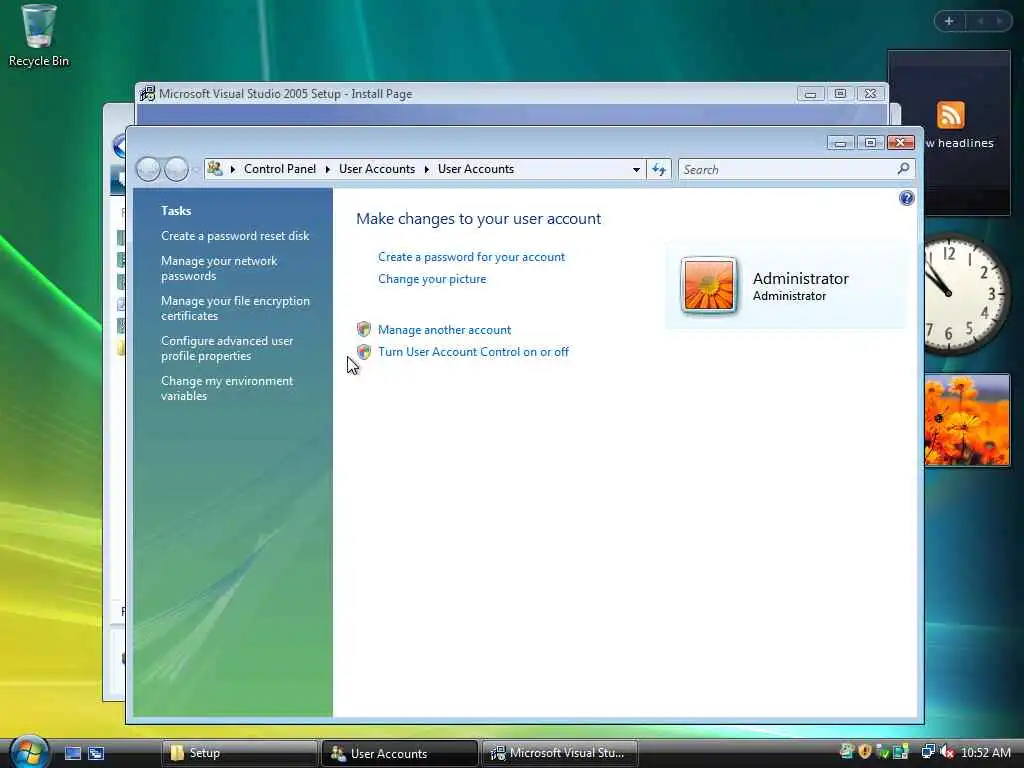Click the security shield tray icon
Viewport: 1024px width, 768px height.
tap(865, 752)
